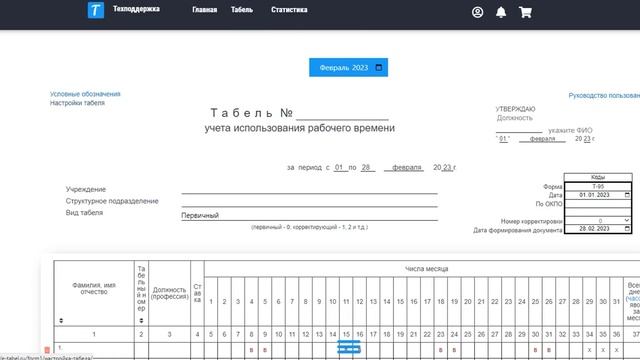The height and width of the screenshot is (360, 640).
Task: Open calendar icon on Февраль 2023 button
Action: (x=379, y=67)
